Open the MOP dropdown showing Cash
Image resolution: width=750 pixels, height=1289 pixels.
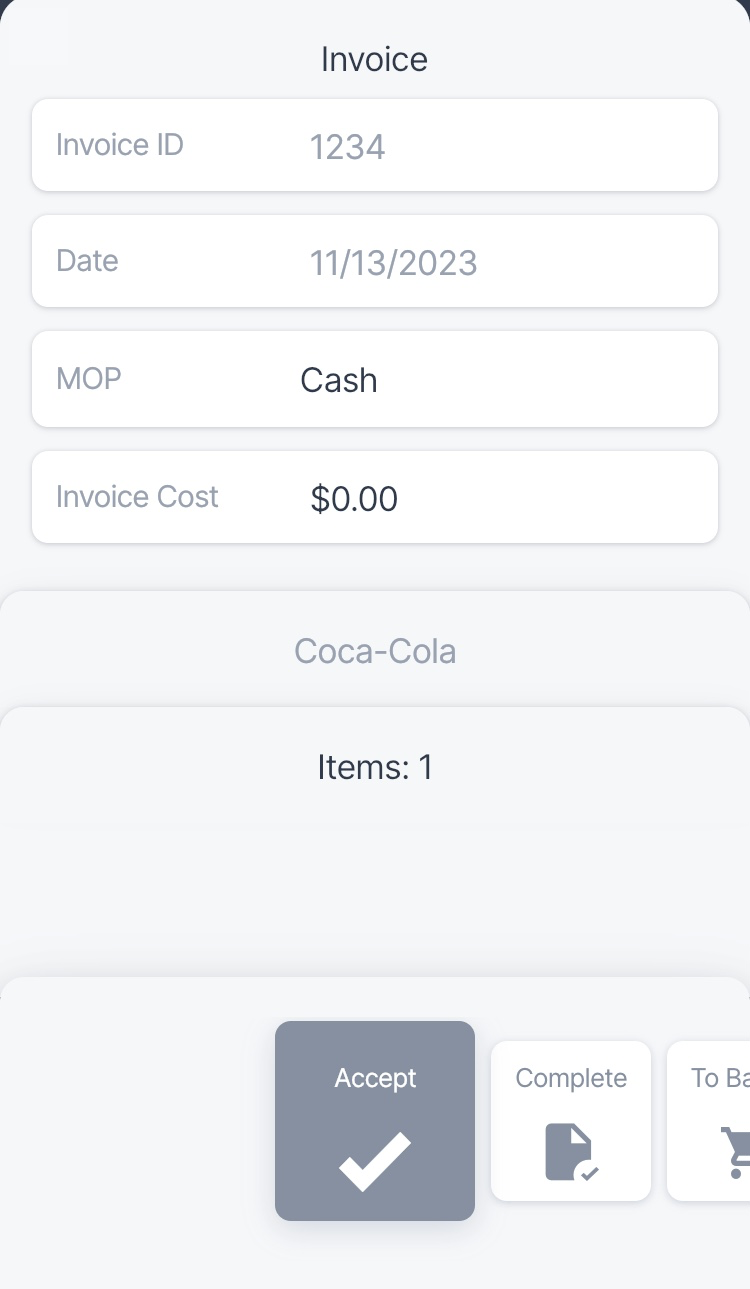point(339,380)
